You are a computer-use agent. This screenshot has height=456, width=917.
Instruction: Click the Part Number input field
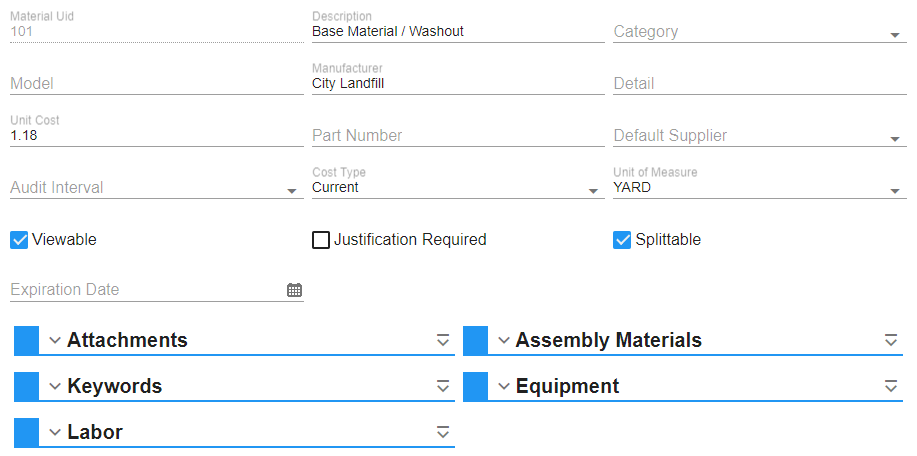tap(458, 136)
